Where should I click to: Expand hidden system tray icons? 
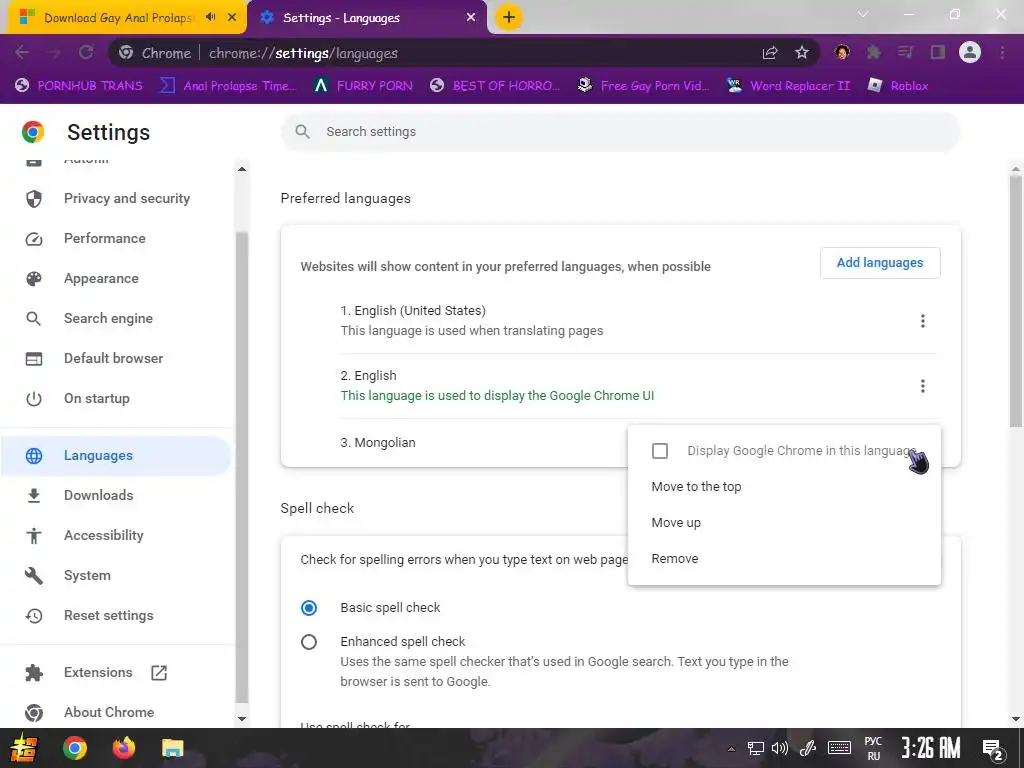point(731,749)
